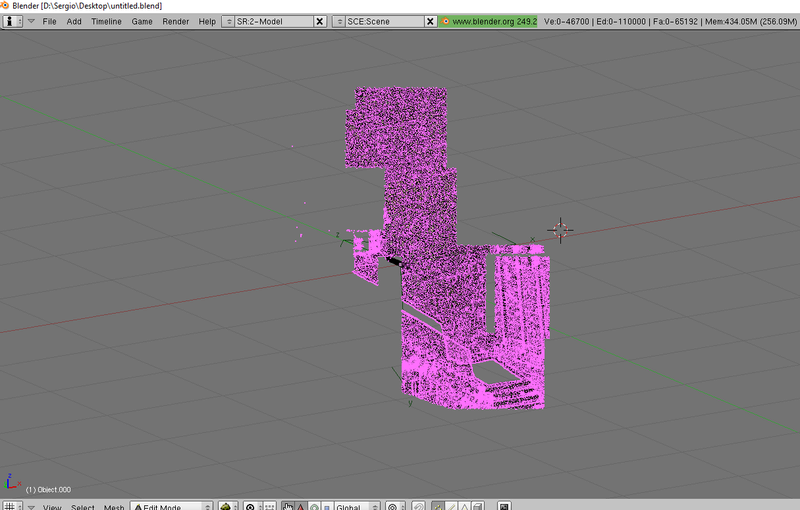Viewport: 800px width, 510px height.
Task: Open the scene browse arrows
Action: coord(339,21)
